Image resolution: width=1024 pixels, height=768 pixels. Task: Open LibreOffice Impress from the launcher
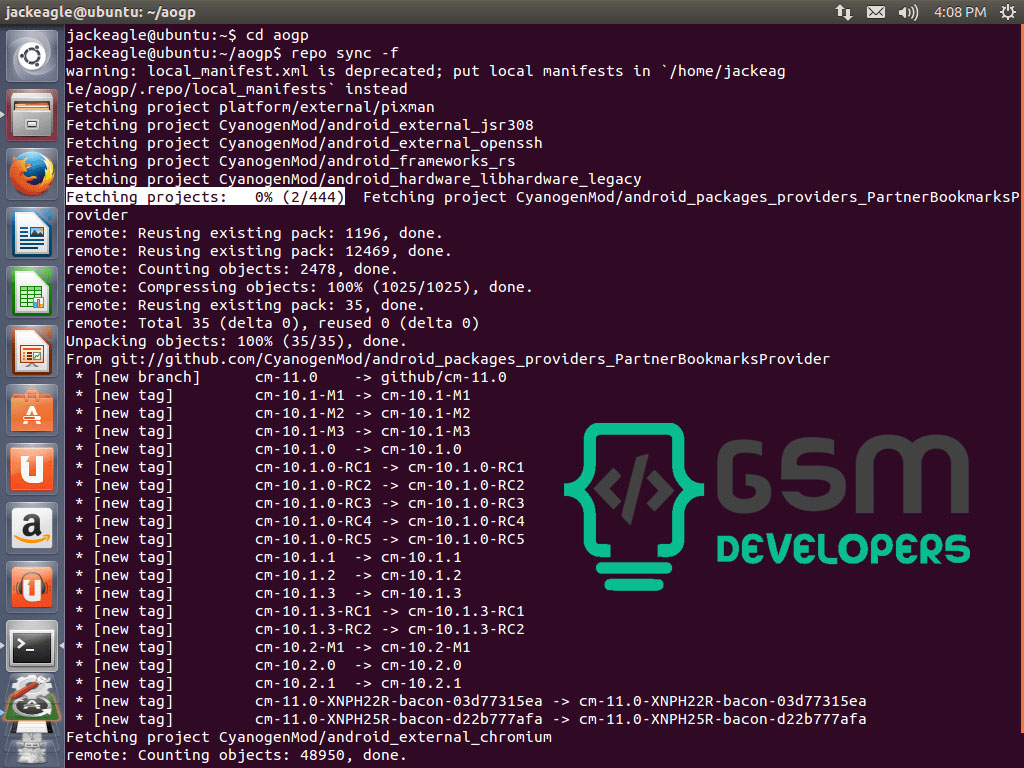pos(31,351)
